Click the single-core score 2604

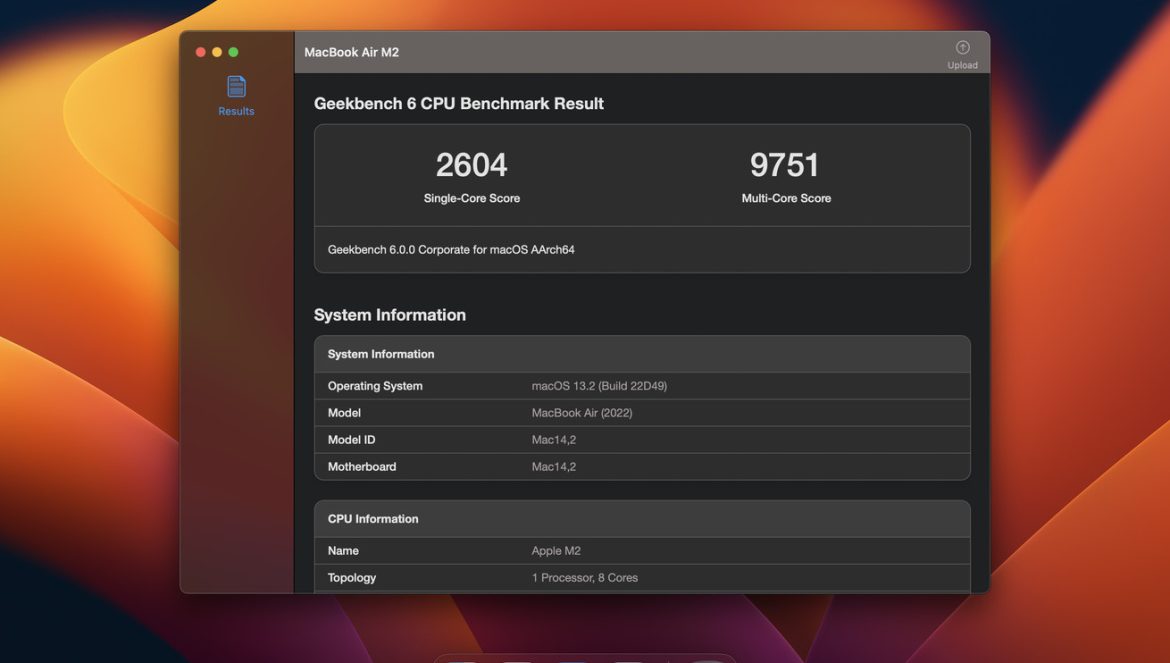472,165
